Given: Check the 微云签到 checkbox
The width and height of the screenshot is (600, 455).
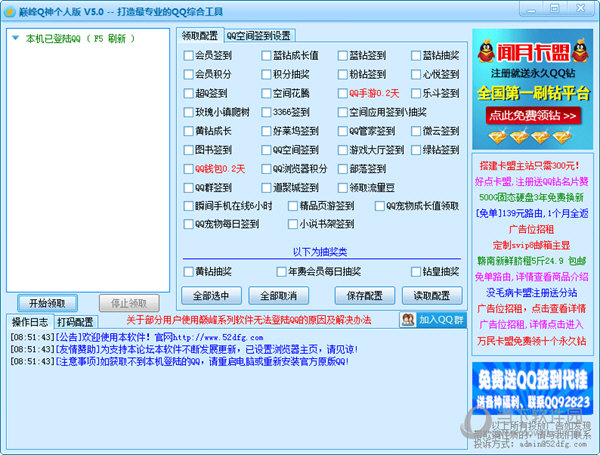Looking at the screenshot, I should [x=416, y=131].
